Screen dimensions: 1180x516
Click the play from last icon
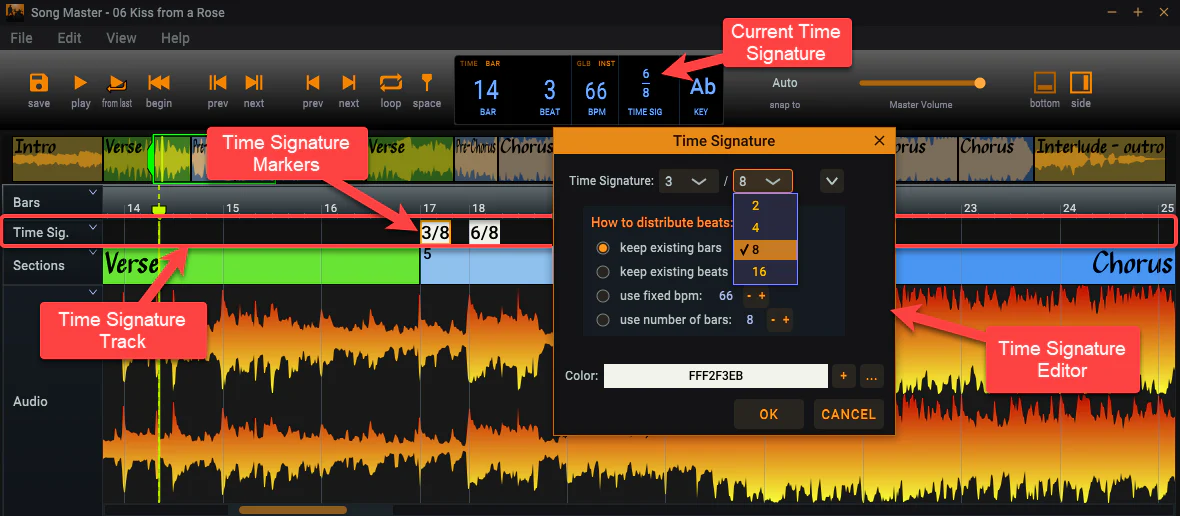click(x=117, y=83)
